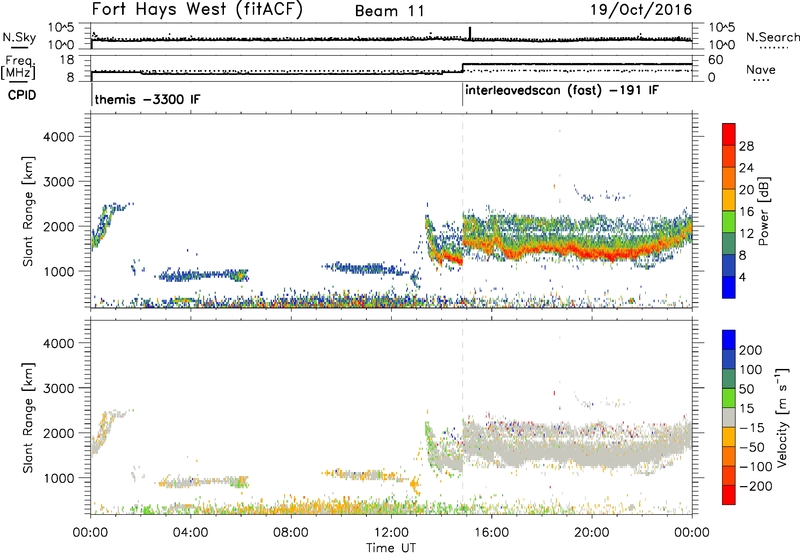Click the 'Nave' legend label
The width and height of the screenshot is (800, 554).
(x=761, y=69)
